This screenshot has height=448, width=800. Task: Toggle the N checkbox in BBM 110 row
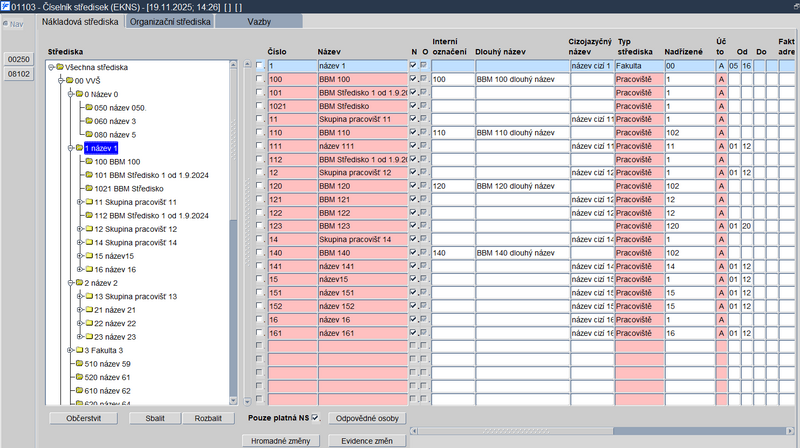tap(413, 132)
